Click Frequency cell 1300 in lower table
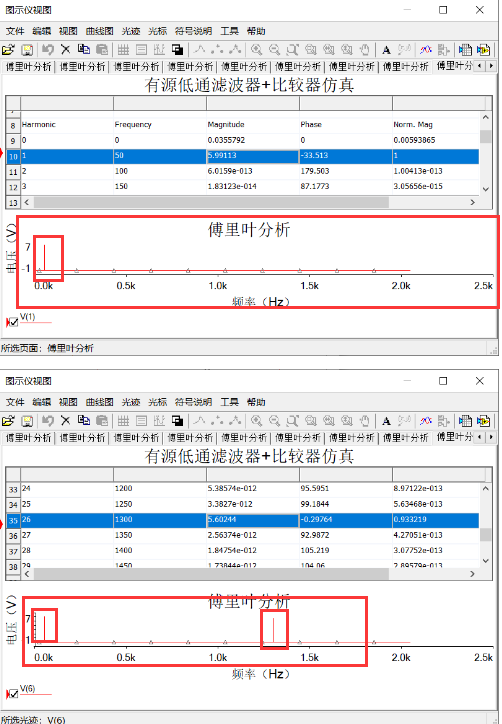 coord(160,519)
